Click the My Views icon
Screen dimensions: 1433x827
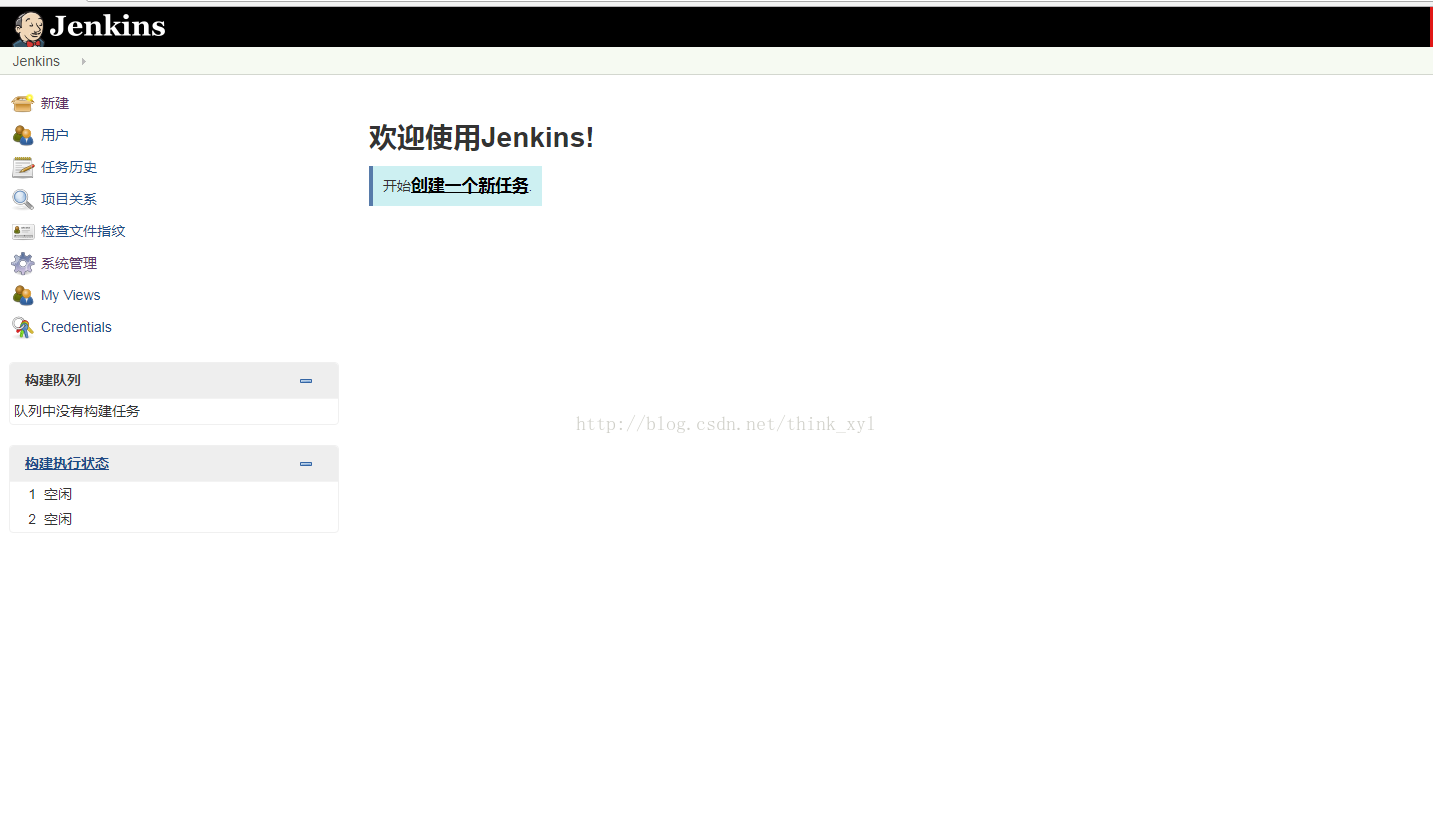pyautogui.click(x=23, y=295)
